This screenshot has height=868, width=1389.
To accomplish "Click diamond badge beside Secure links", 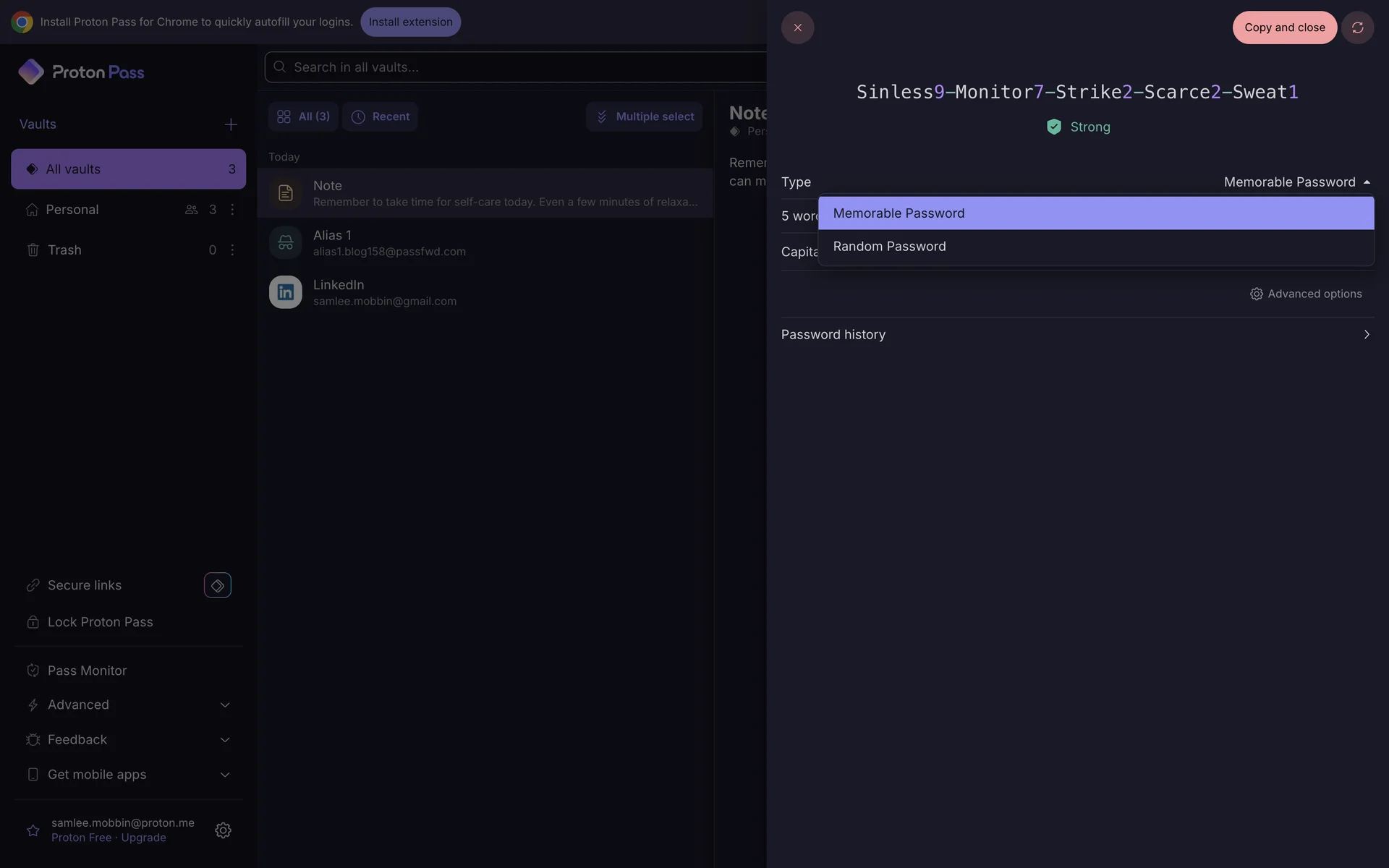I will [x=218, y=585].
